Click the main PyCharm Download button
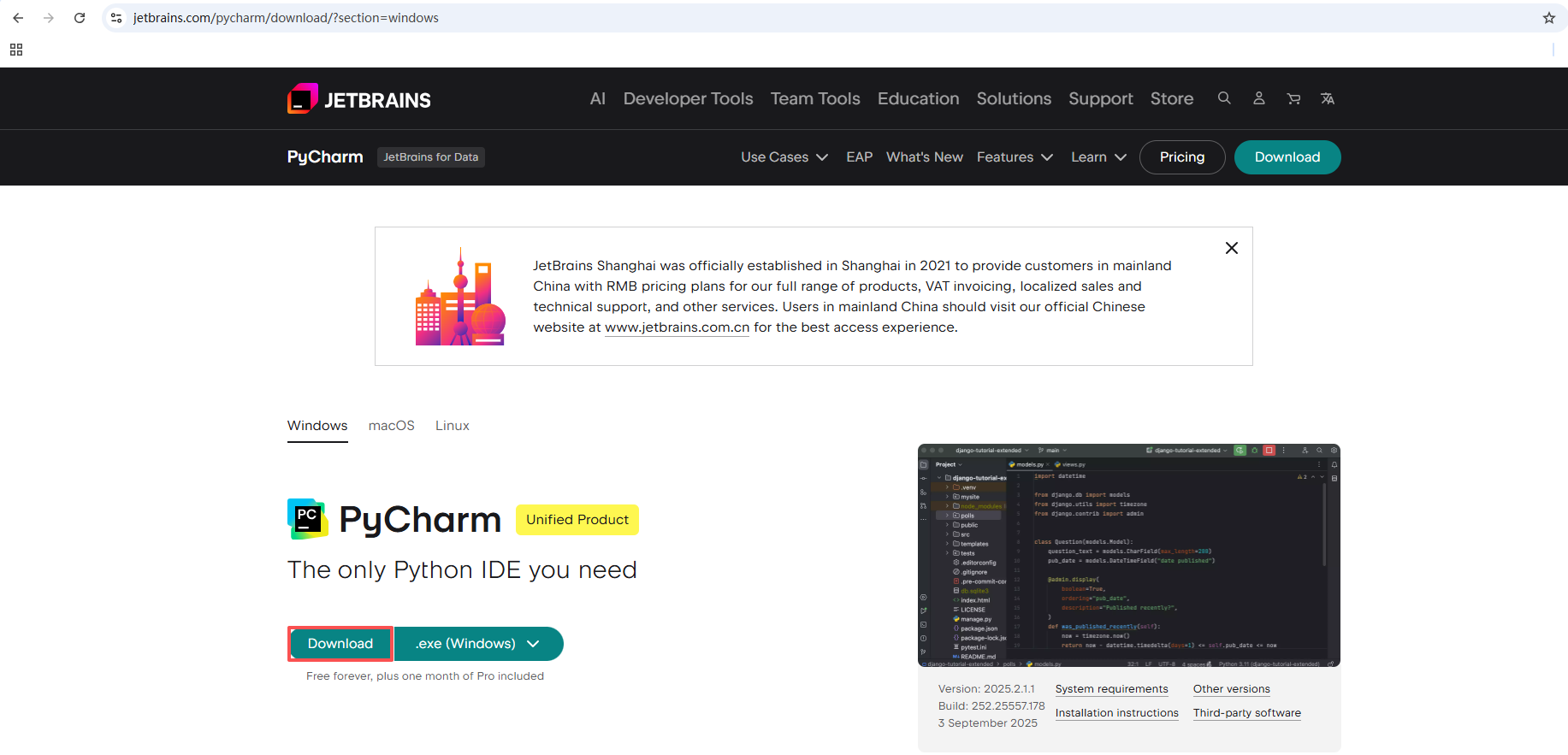The width and height of the screenshot is (1568, 755). point(340,644)
